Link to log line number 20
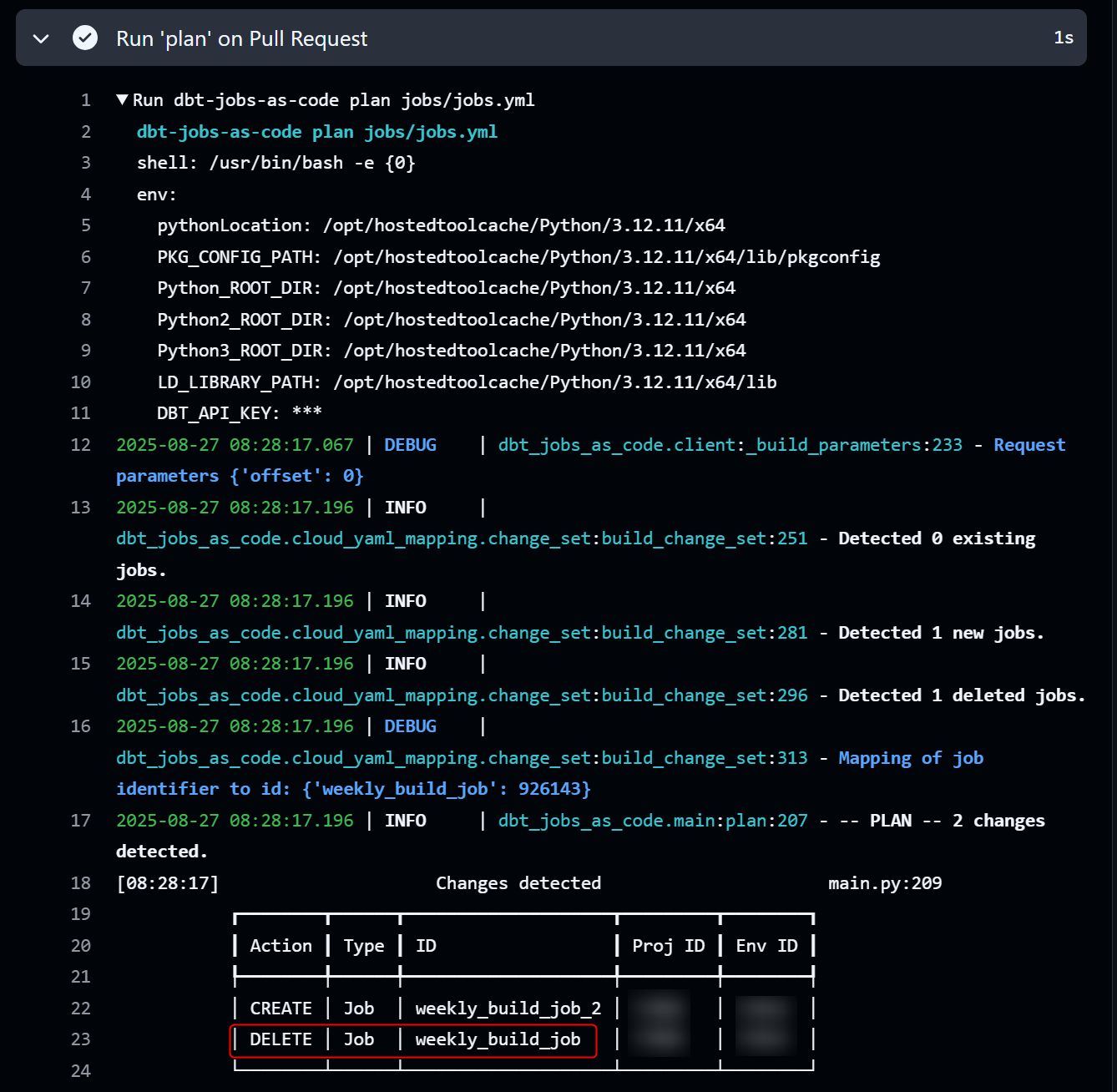1117x1092 pixels. (x=81, y=946)
